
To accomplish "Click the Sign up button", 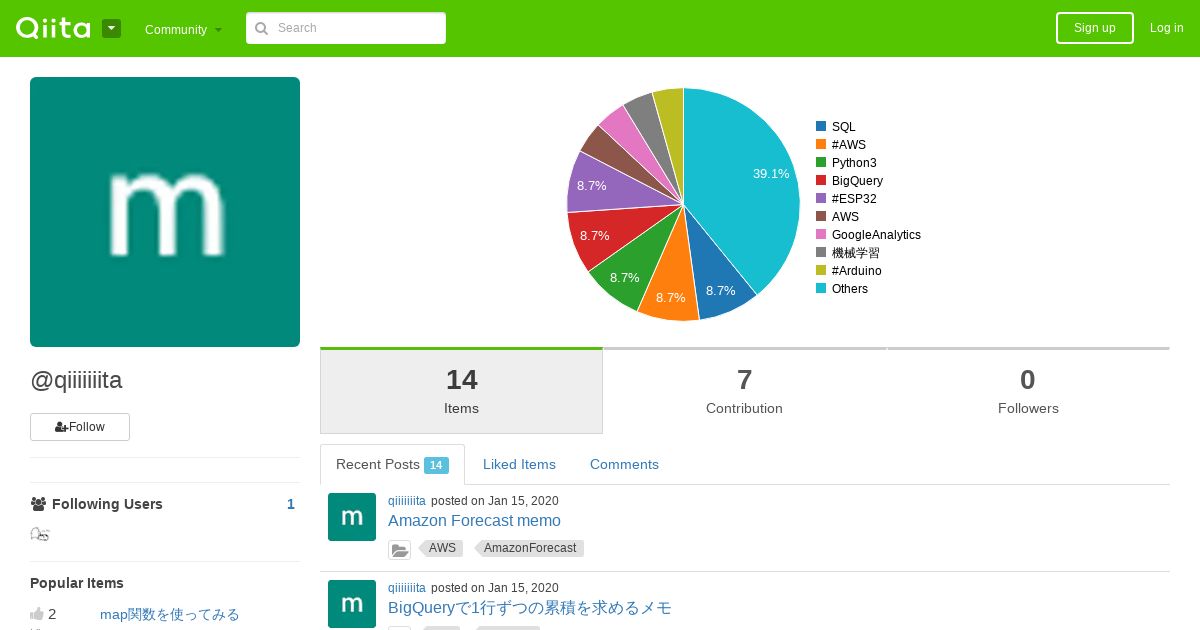I will (x=1095, y=28).
